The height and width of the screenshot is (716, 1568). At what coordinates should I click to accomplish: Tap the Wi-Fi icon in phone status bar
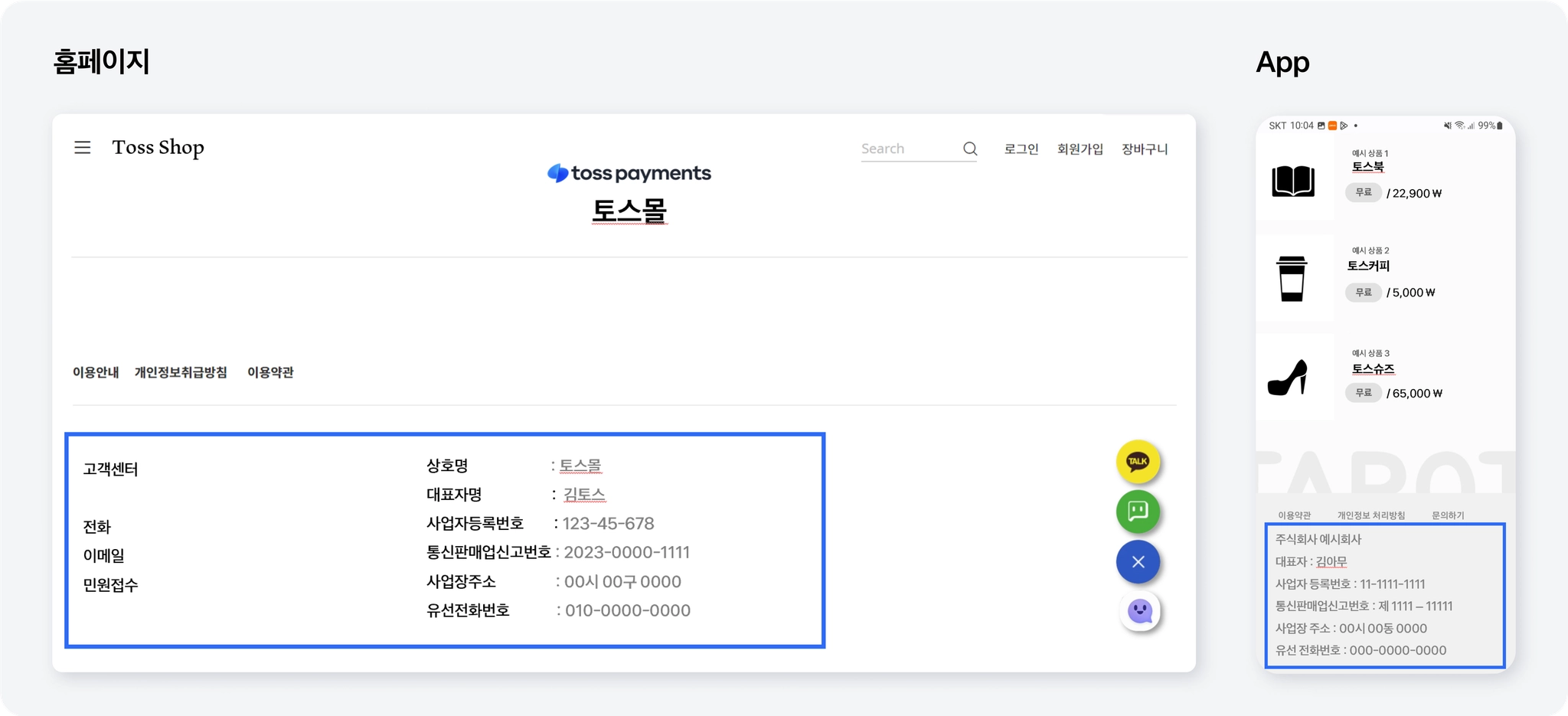tap(1460, 126)
